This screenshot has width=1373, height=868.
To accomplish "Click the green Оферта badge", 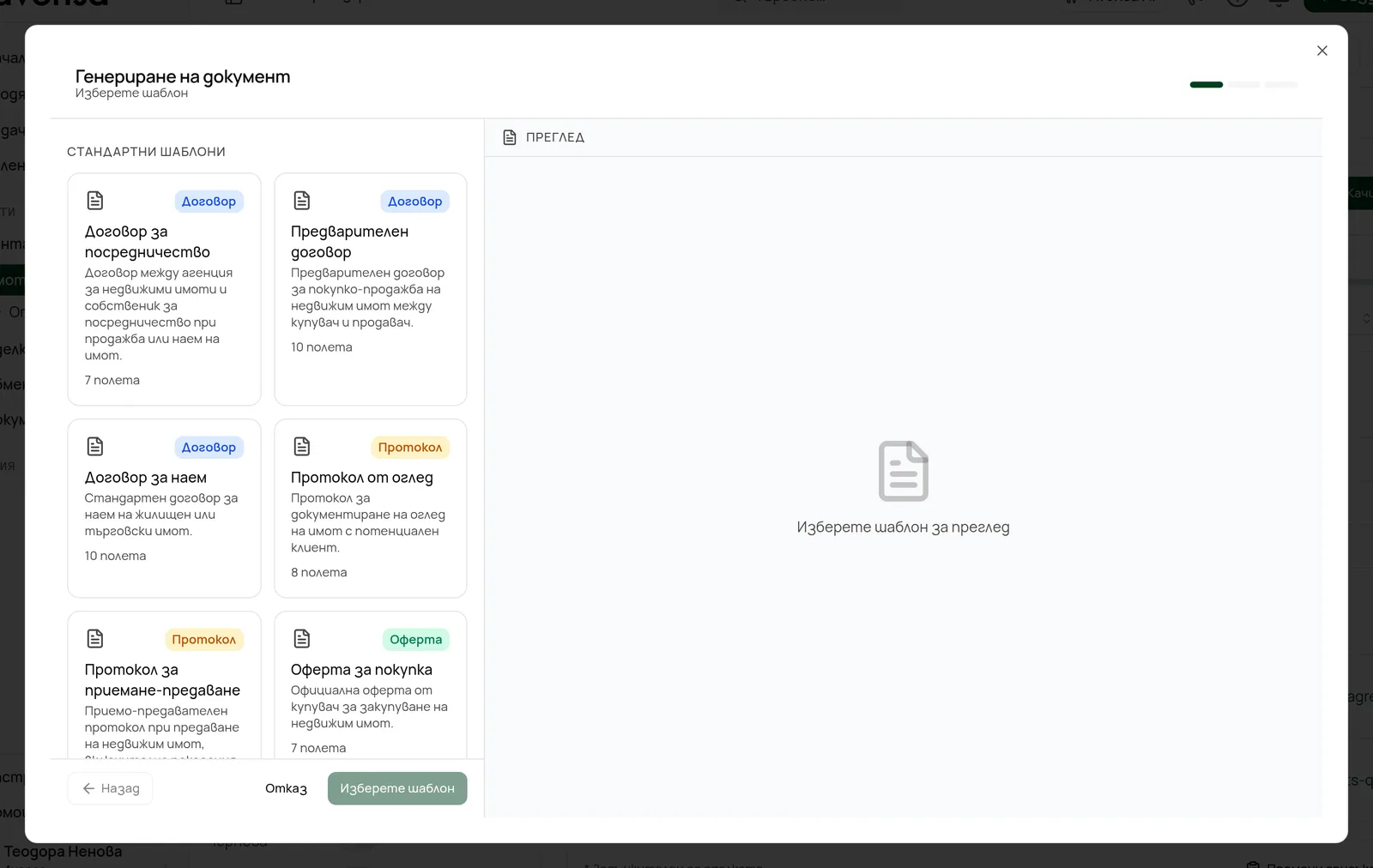I will [416, 640].
